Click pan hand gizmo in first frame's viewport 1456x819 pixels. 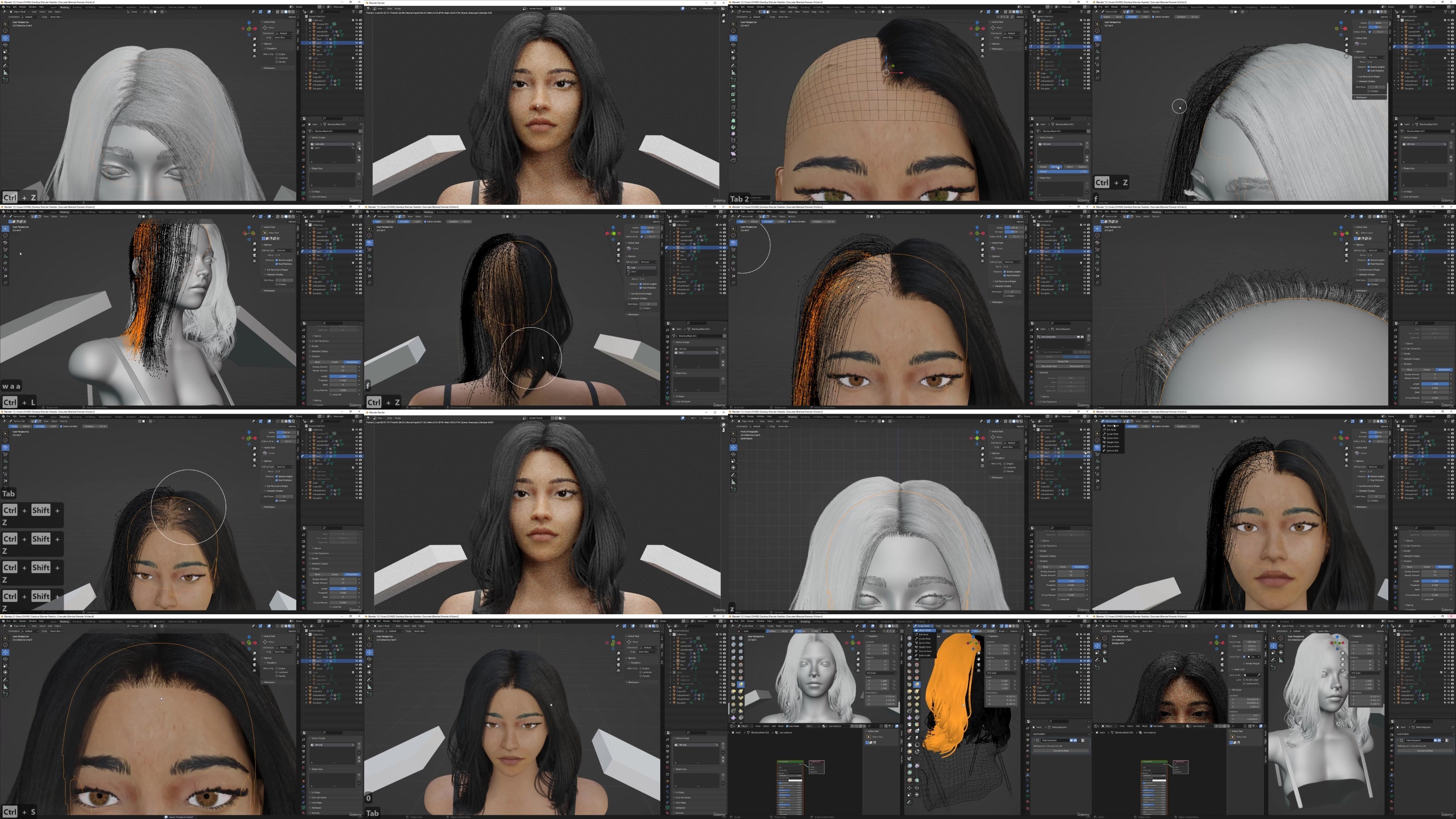[254, 45]
